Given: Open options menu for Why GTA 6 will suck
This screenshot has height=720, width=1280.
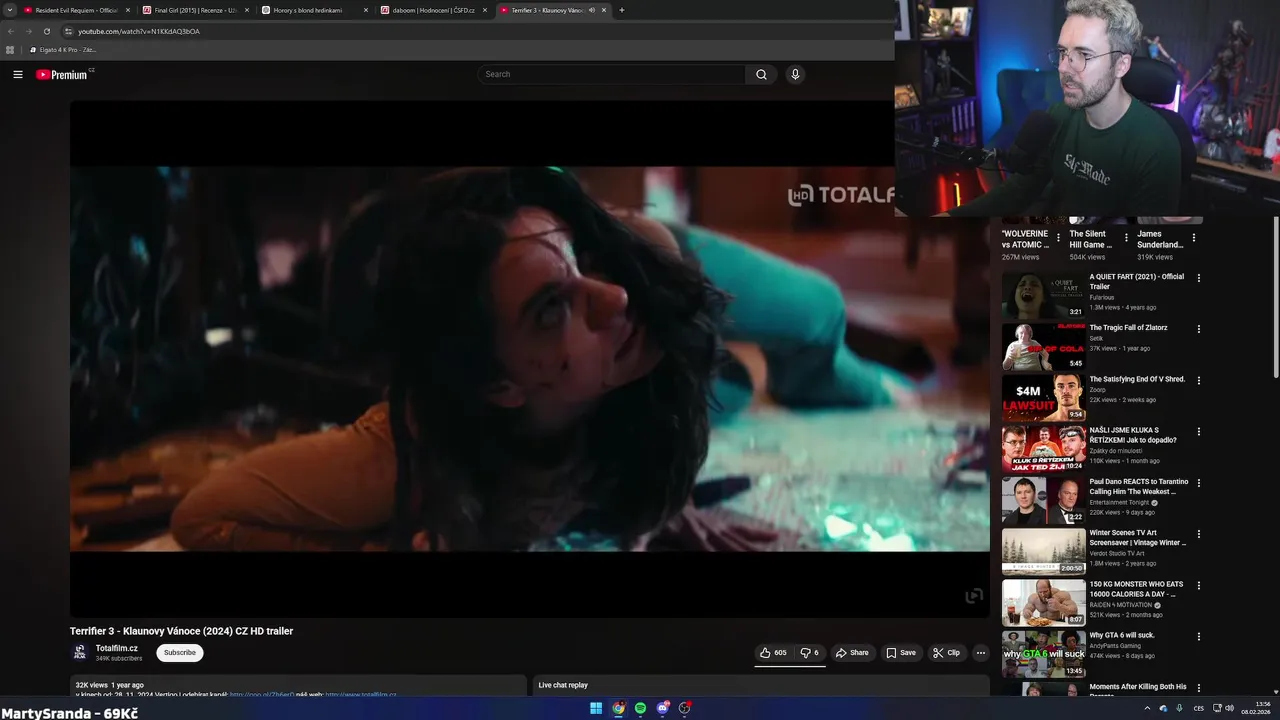Looking at the screenshot, I should [1199, 636].
